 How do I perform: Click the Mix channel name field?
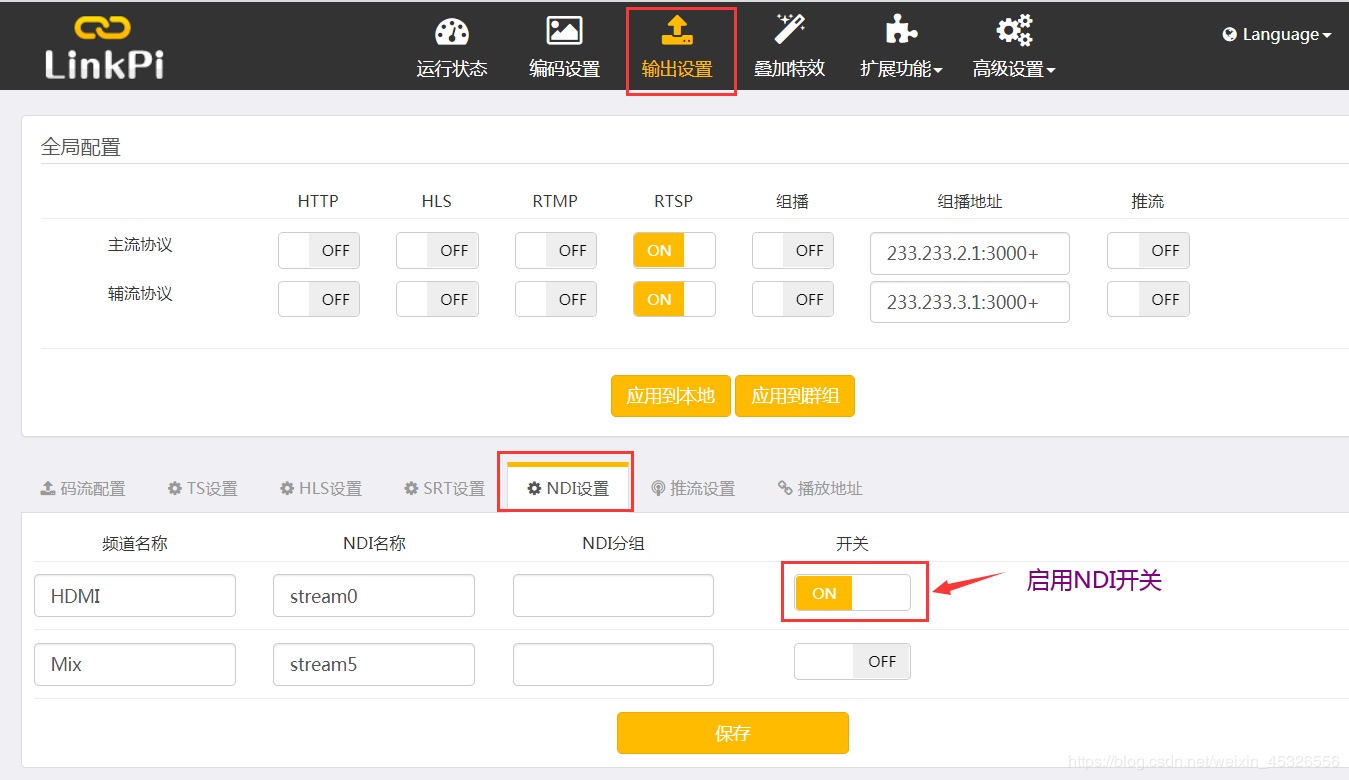point(135,664)
